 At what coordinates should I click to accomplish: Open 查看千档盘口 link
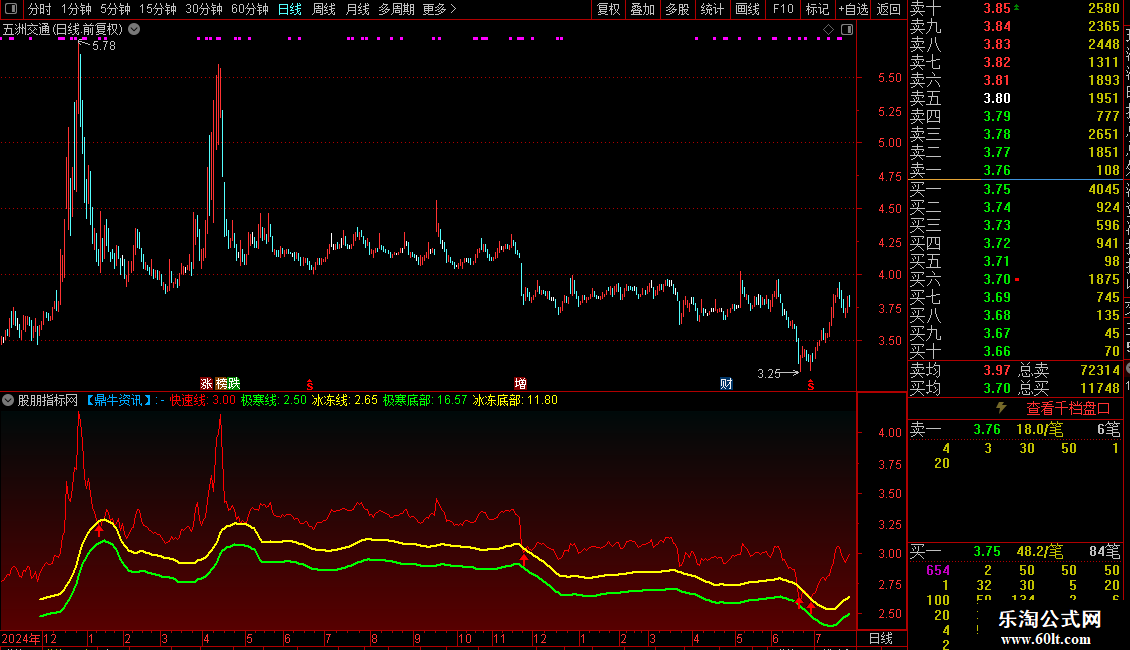(1068, 409)
